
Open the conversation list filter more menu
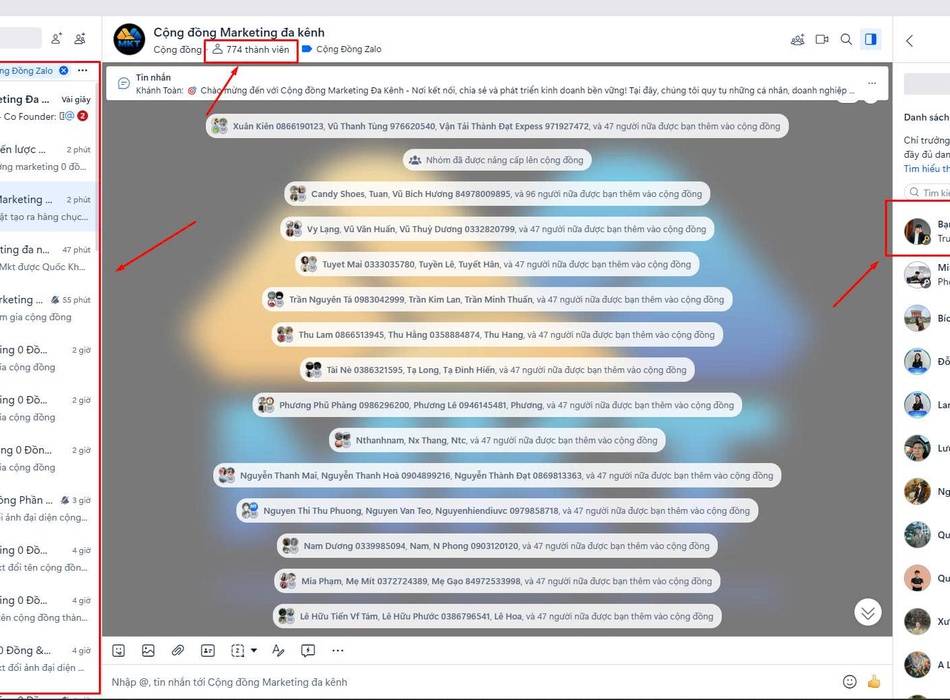click(82, 70)
